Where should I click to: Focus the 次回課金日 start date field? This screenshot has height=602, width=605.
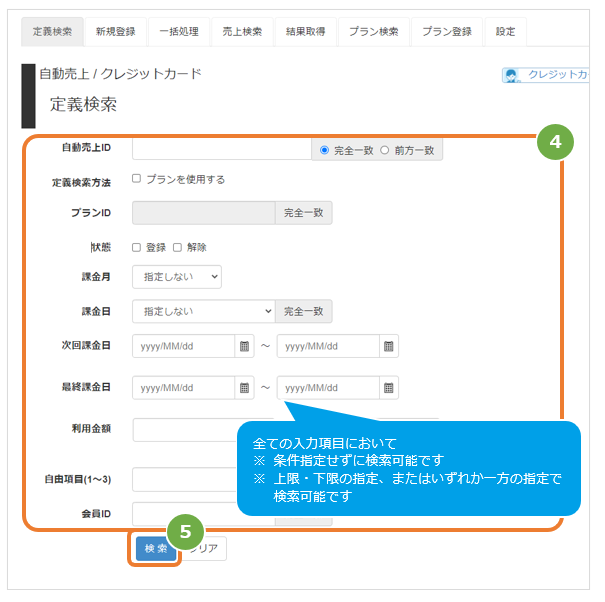(x=184, y=346)
